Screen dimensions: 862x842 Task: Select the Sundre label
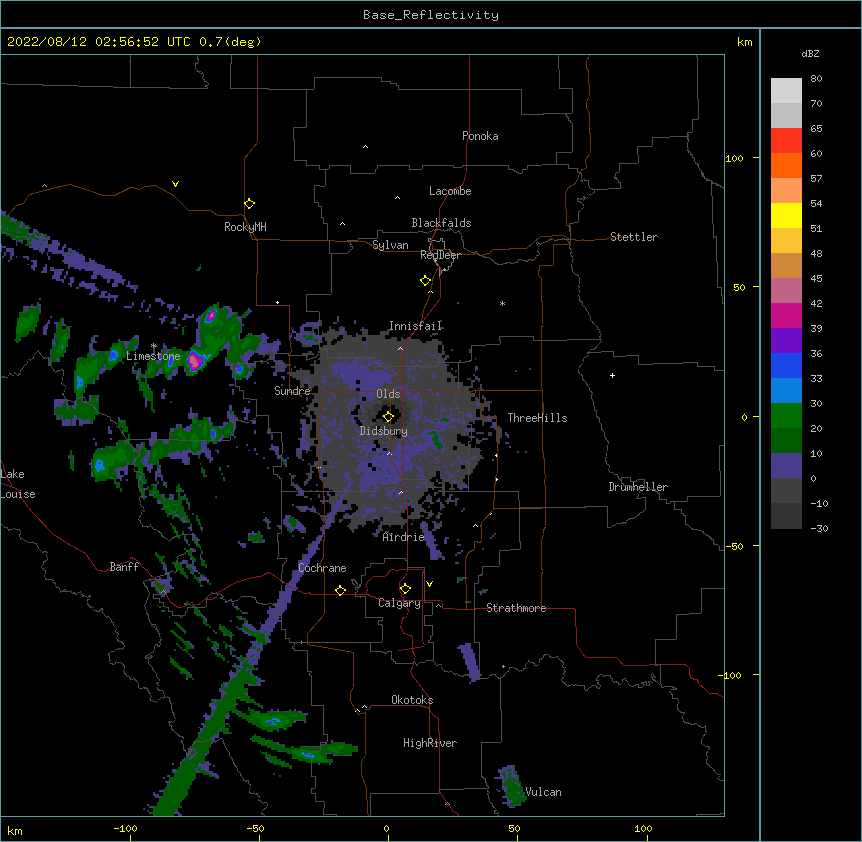[x=292, y=391]
